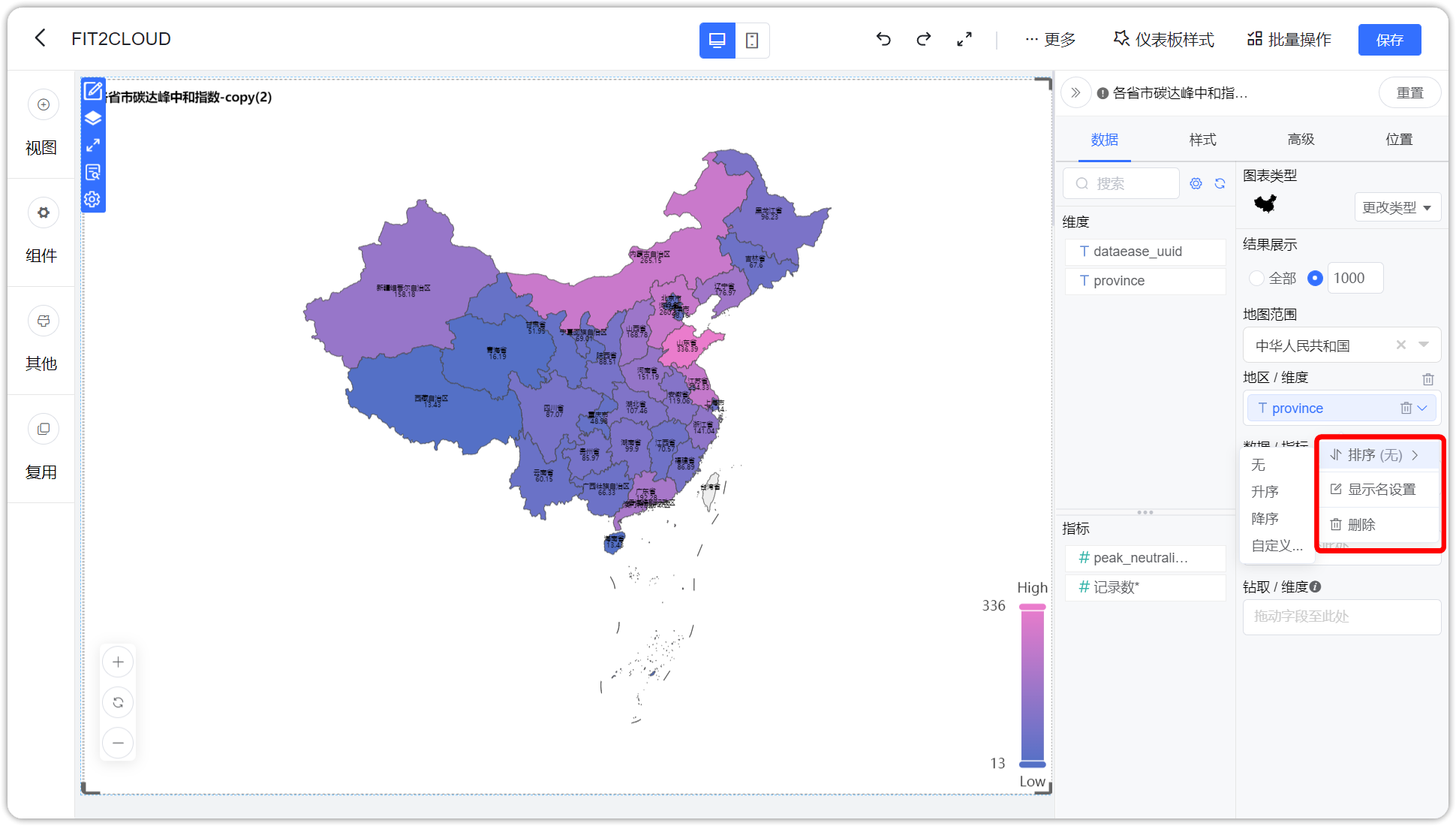Click the refresh fields icon
The image size is (1456, 826).
coord(1220,183)
